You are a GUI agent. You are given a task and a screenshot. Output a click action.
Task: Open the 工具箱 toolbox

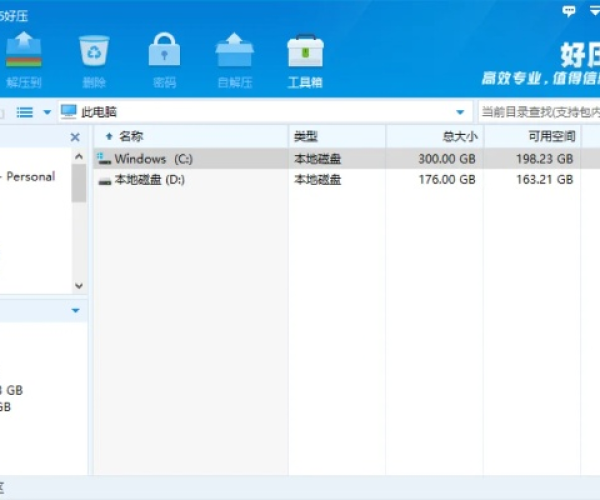tap(305, 60)
